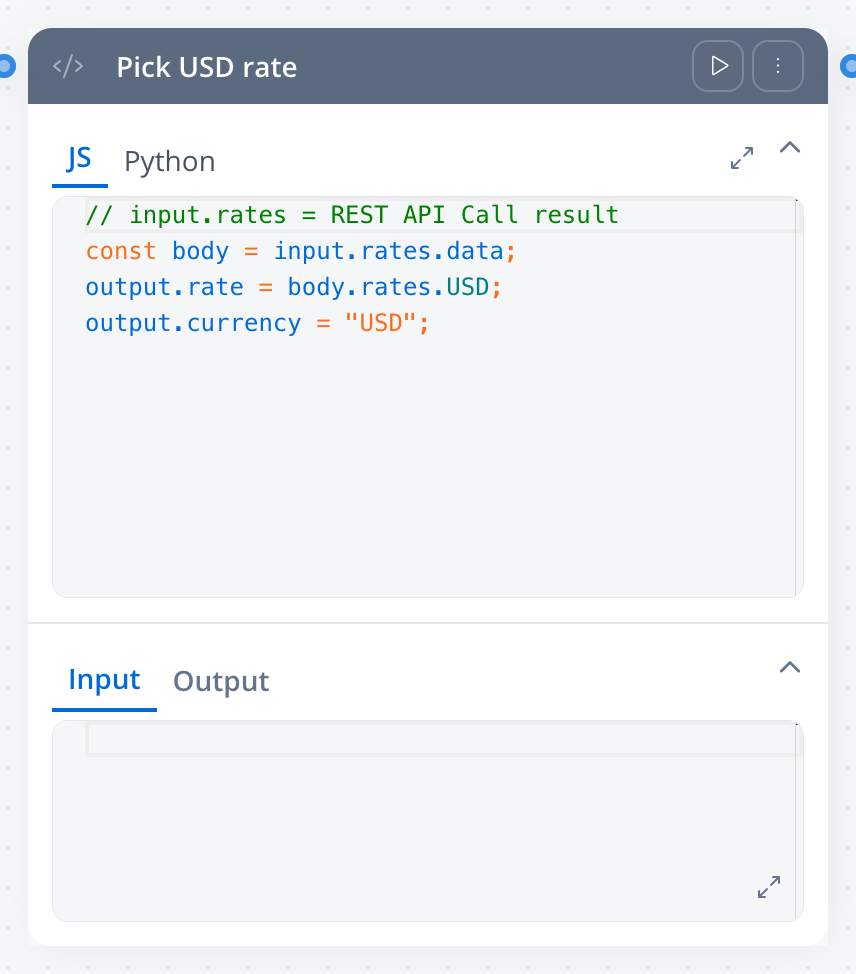Collapse the code editor section

click(790, 148)
